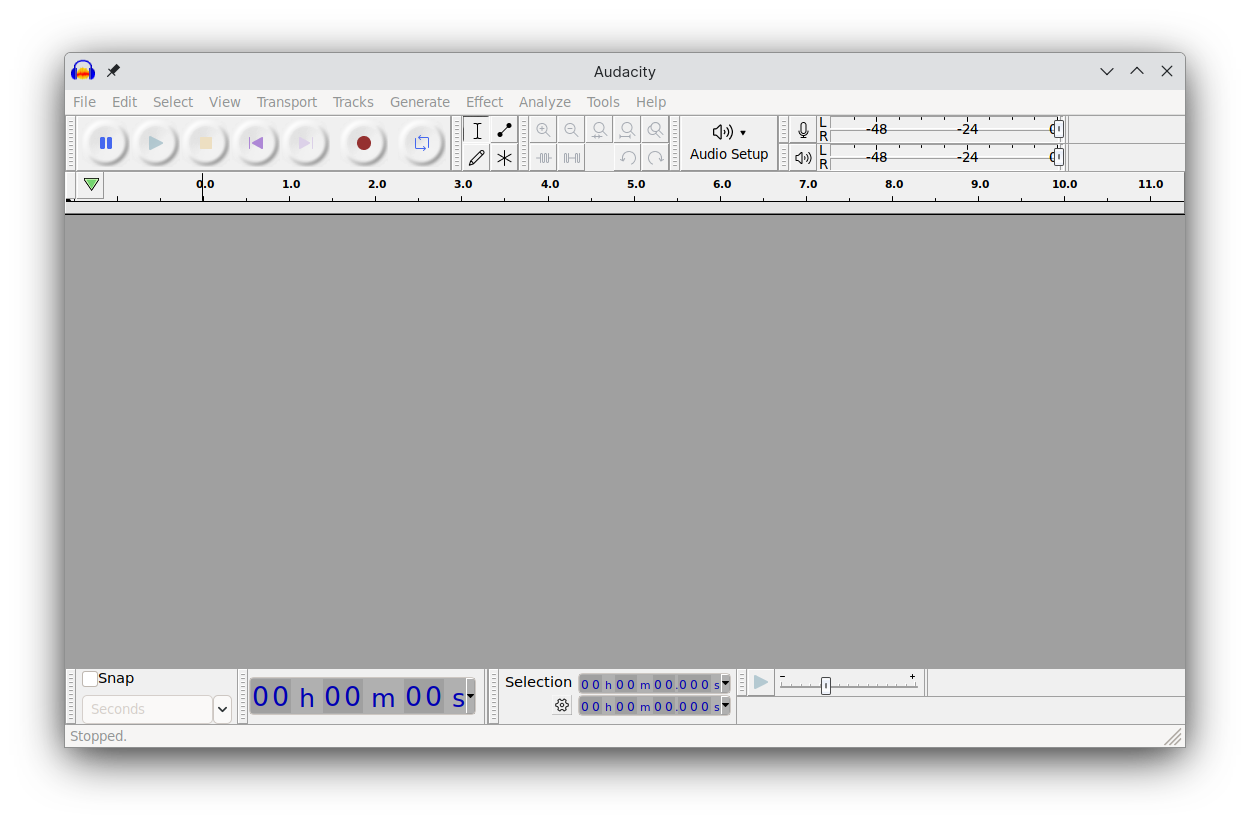Open the Seconds snap unit dropdown
The width and height of the screenshot is (1250, 824).
(x=222, y=709)
